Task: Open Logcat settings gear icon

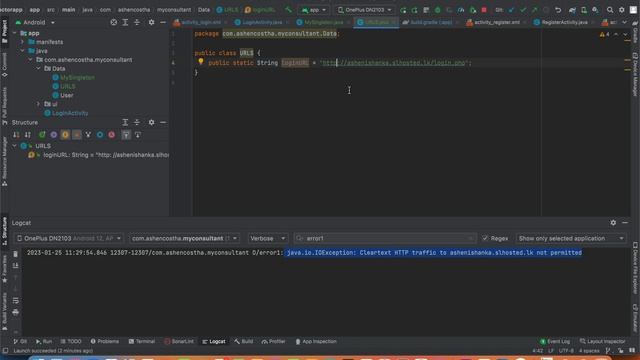Action: [613, 223]
